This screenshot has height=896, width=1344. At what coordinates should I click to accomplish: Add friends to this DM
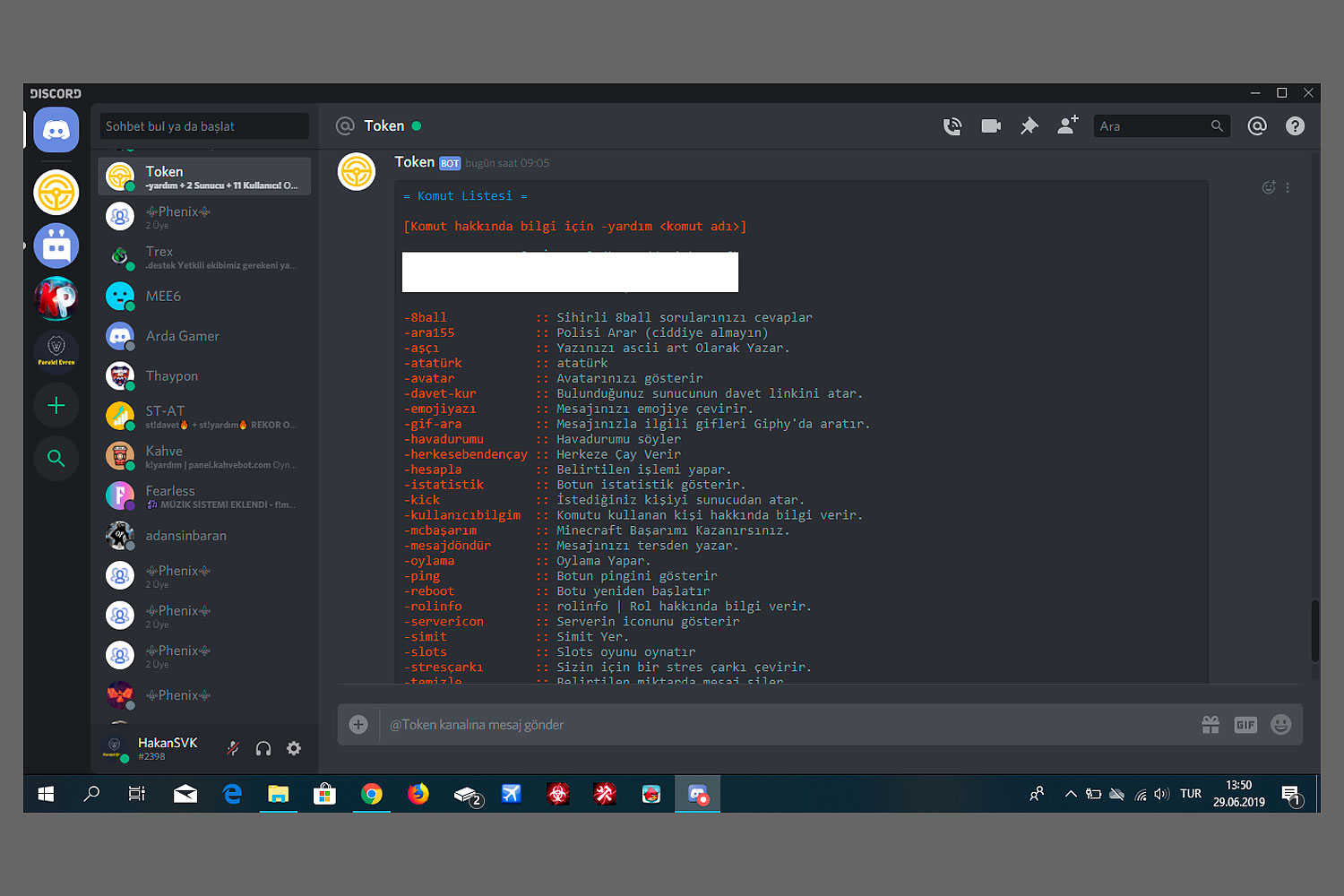point(1067,125)
